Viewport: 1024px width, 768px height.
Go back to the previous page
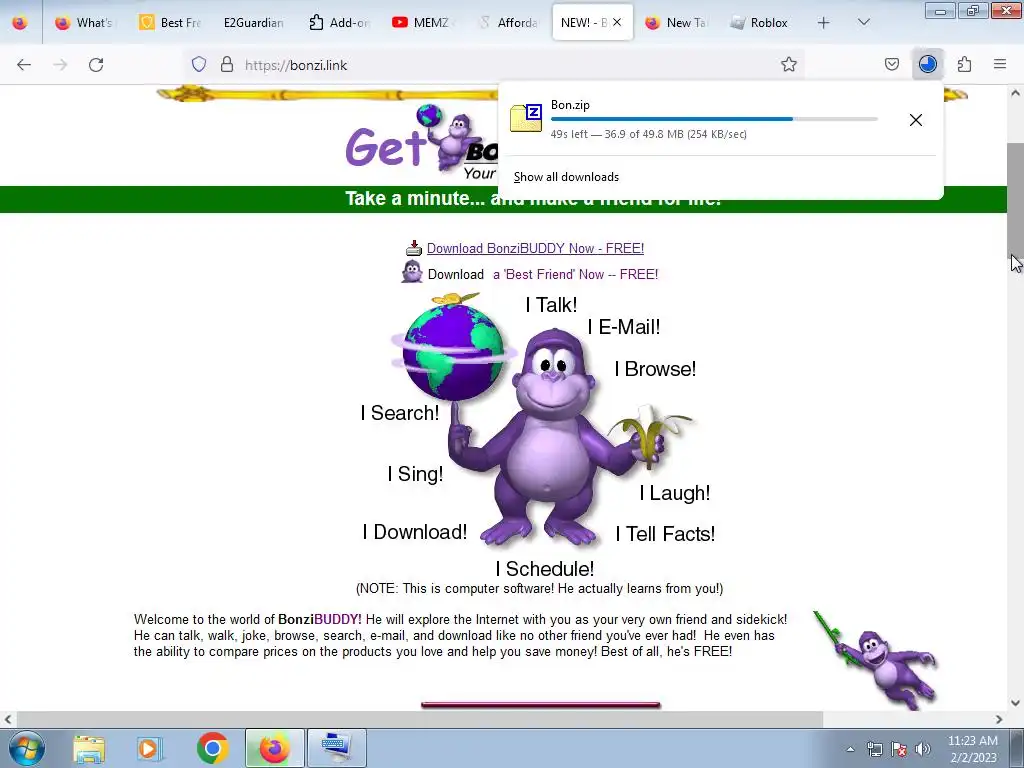click(24, 65)
